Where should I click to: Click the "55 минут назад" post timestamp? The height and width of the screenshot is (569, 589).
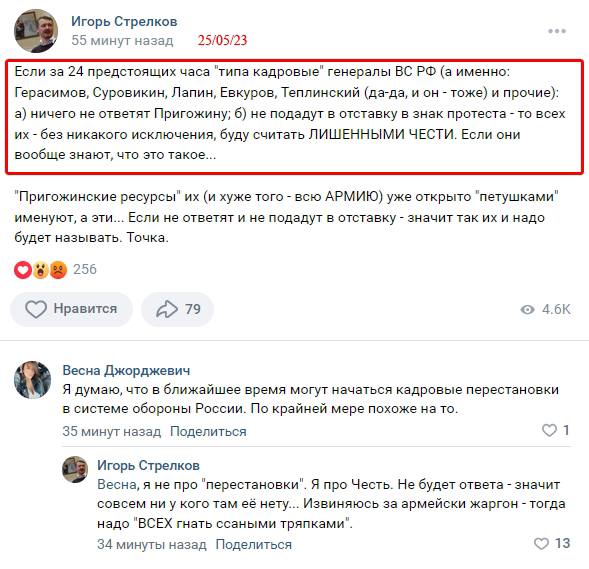[x=122, y=40]
